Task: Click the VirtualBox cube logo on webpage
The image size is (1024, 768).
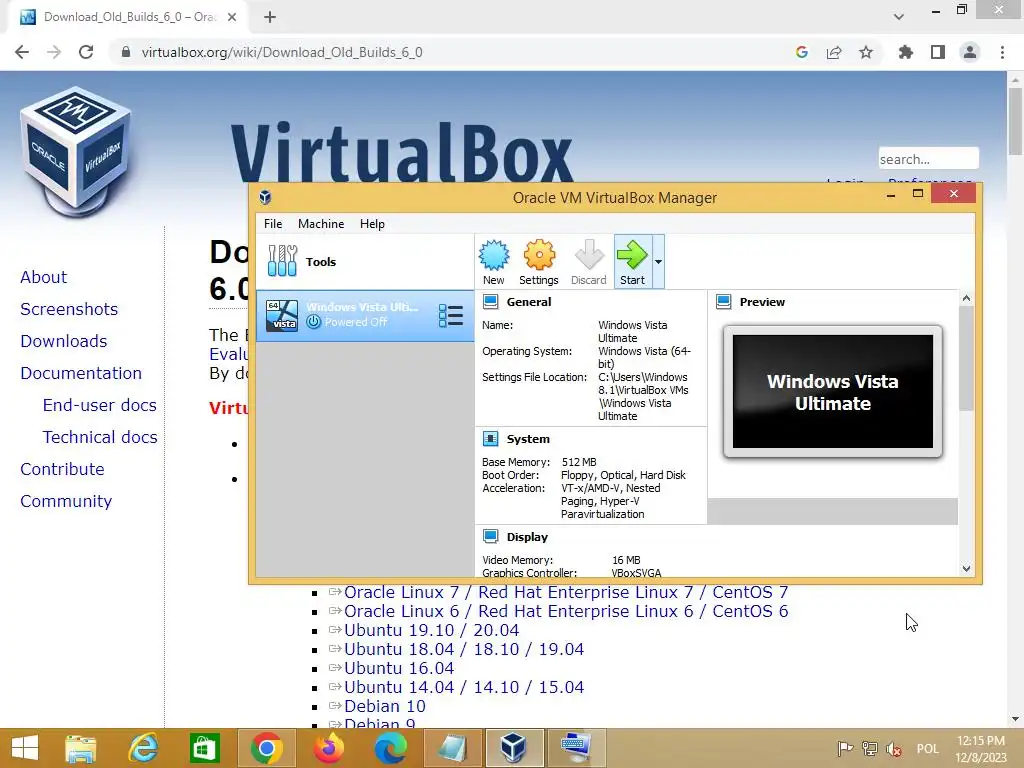Action: click(76, 152)
